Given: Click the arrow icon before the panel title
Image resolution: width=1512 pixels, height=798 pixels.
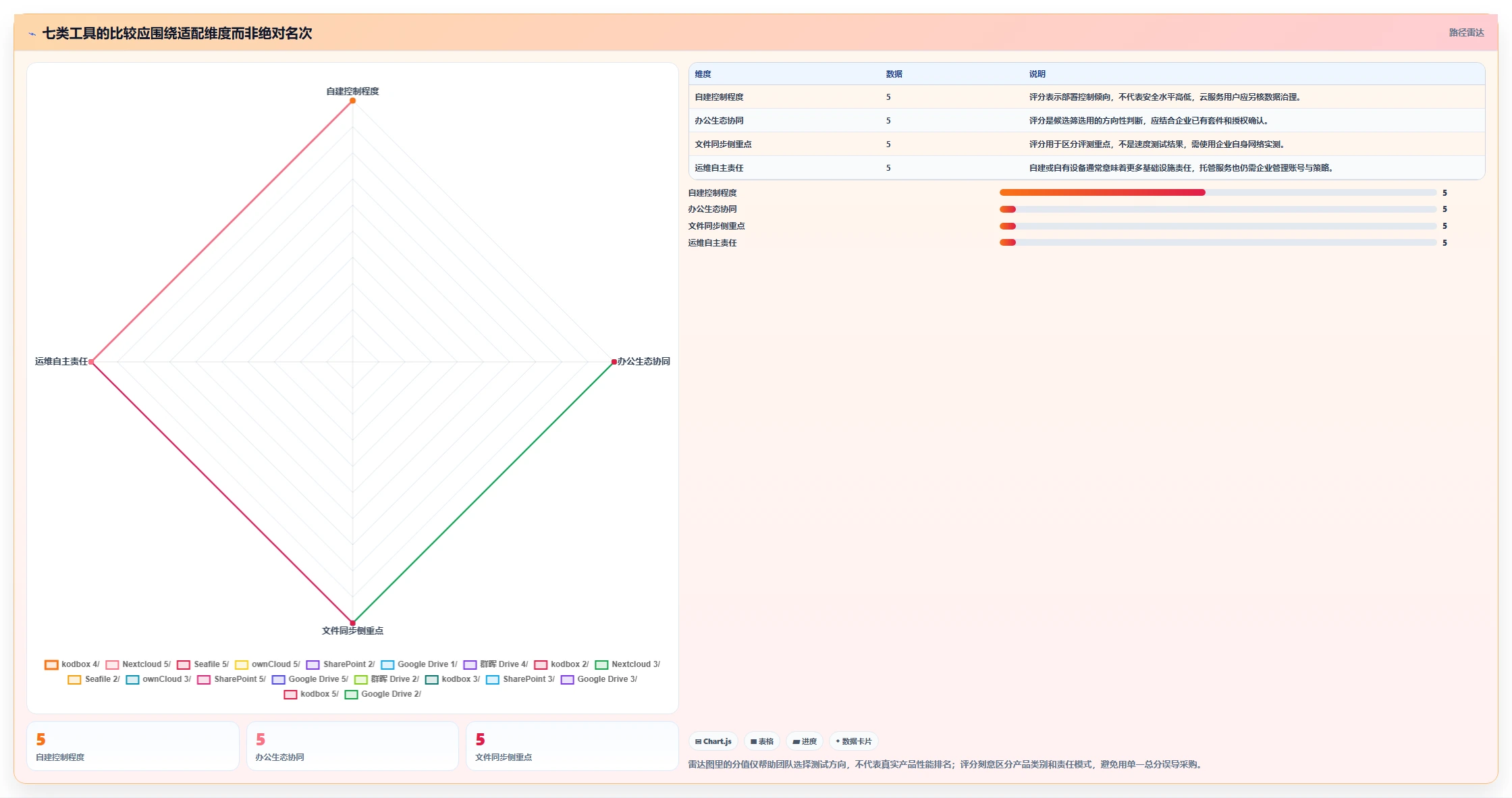Looking at the screenshot, I should pyautogui.click(x=32, y=34).
